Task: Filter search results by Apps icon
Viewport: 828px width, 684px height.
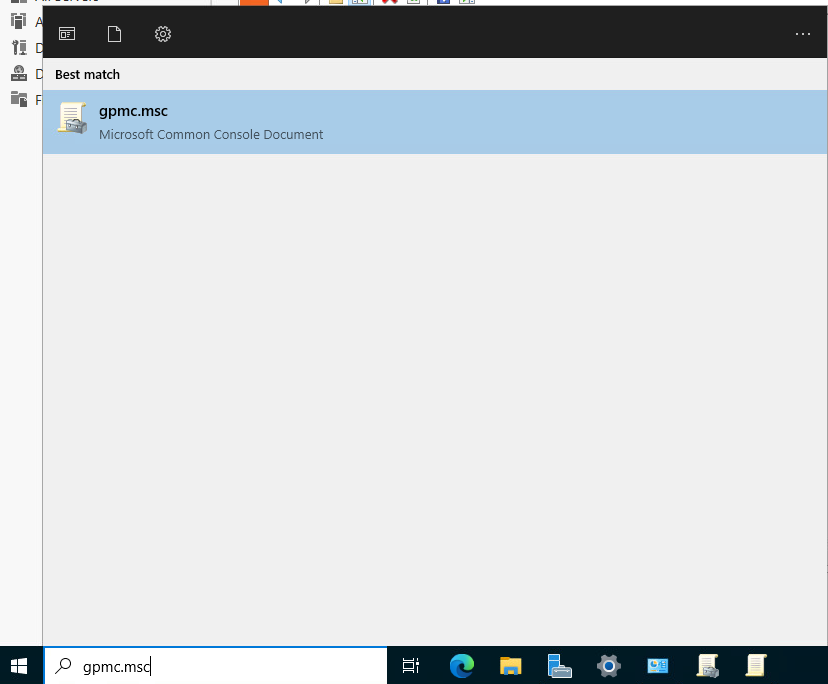Action: [x=67, y=34]
